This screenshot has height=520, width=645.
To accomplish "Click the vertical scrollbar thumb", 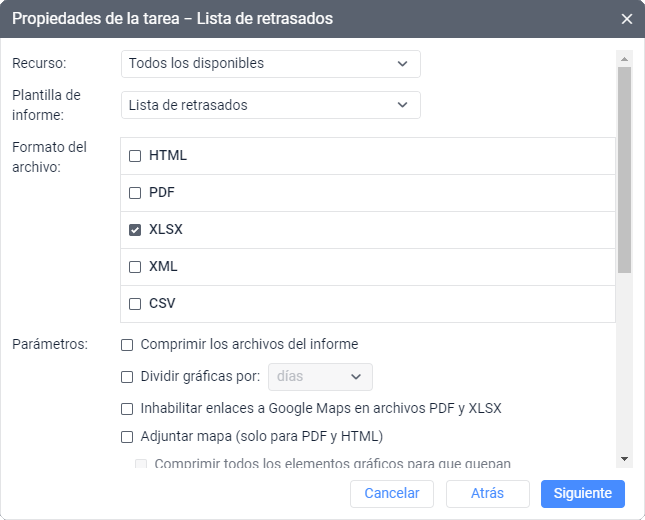I will point(624,170).
